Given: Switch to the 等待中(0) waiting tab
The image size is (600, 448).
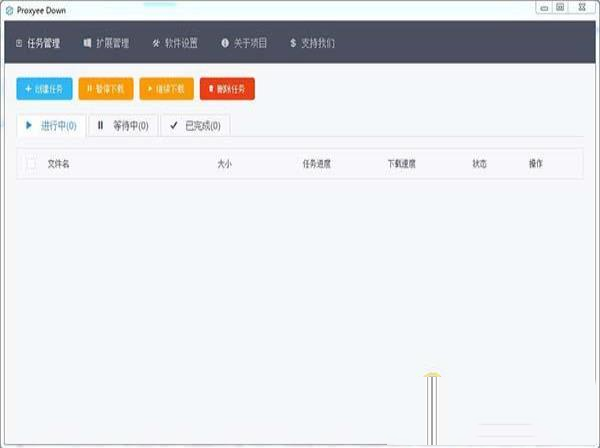Looking at the screenshot, I should (x=123, y=125).
